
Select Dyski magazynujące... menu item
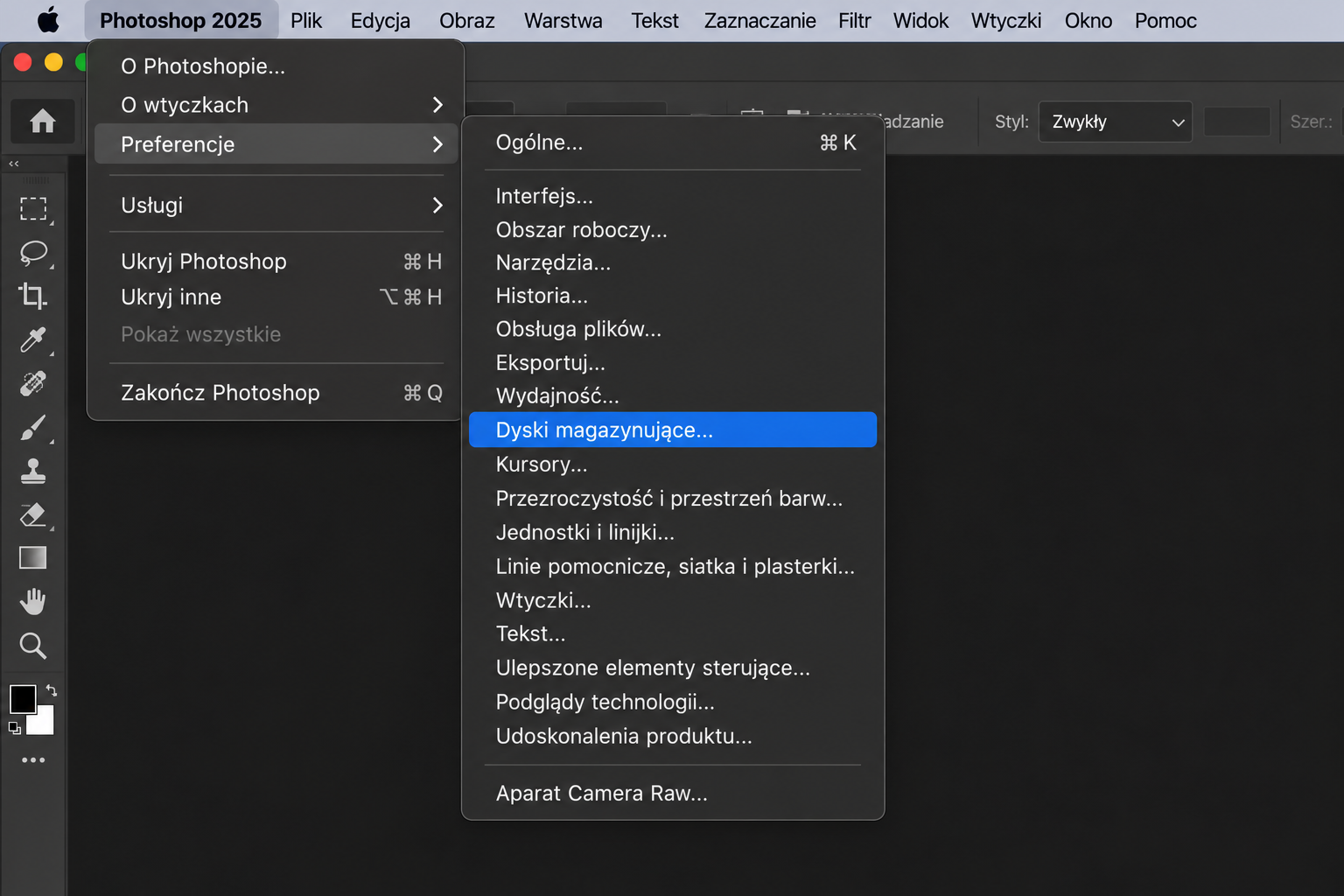coord(673,430)
